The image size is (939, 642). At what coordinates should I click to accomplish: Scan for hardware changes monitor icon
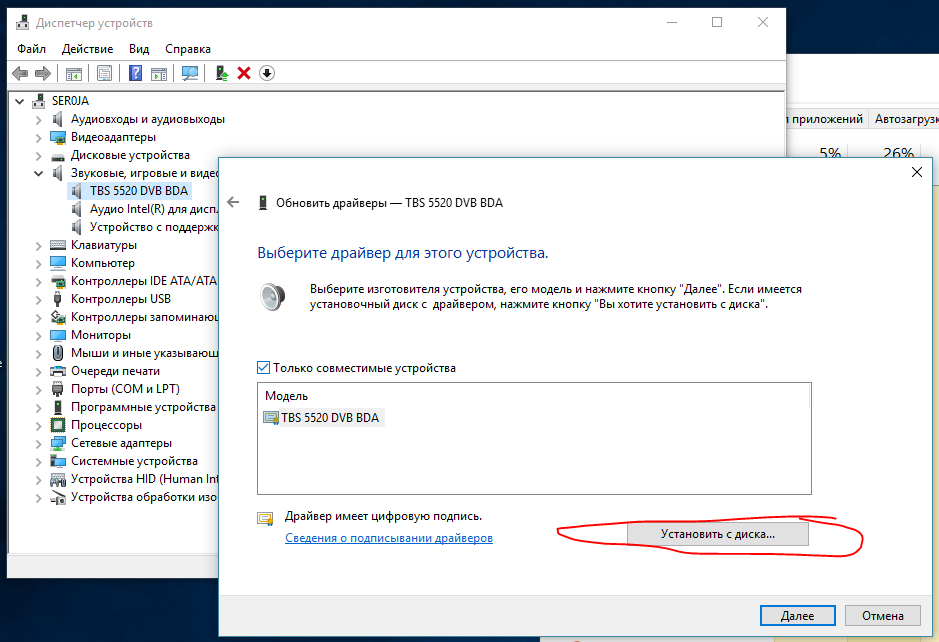point(190,73)
